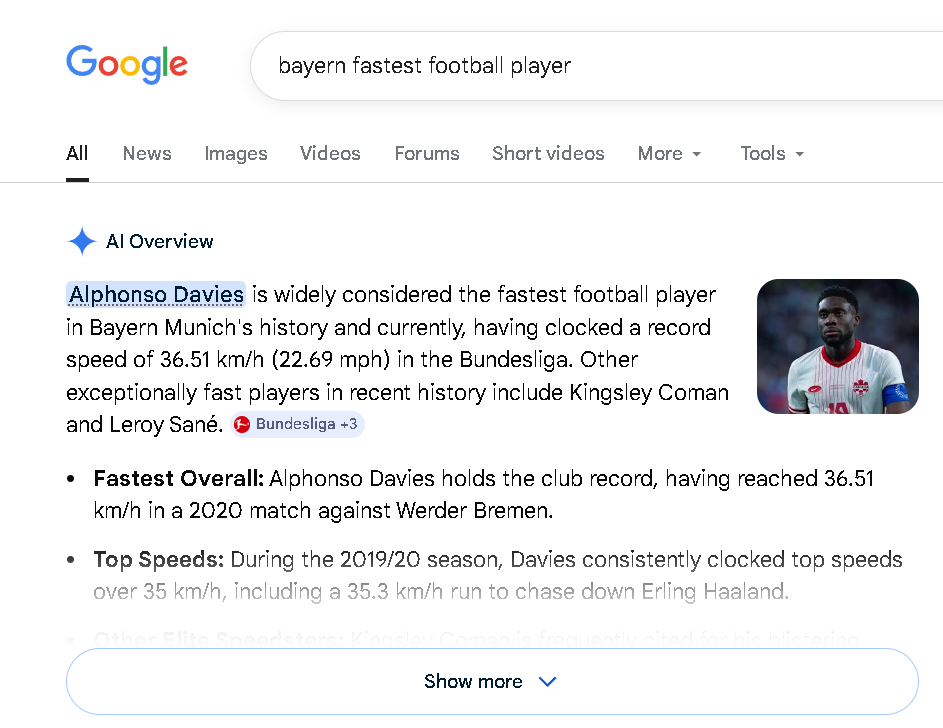
Task: Click the search box with the Bayern query
Action: click(x=600, y=66)
